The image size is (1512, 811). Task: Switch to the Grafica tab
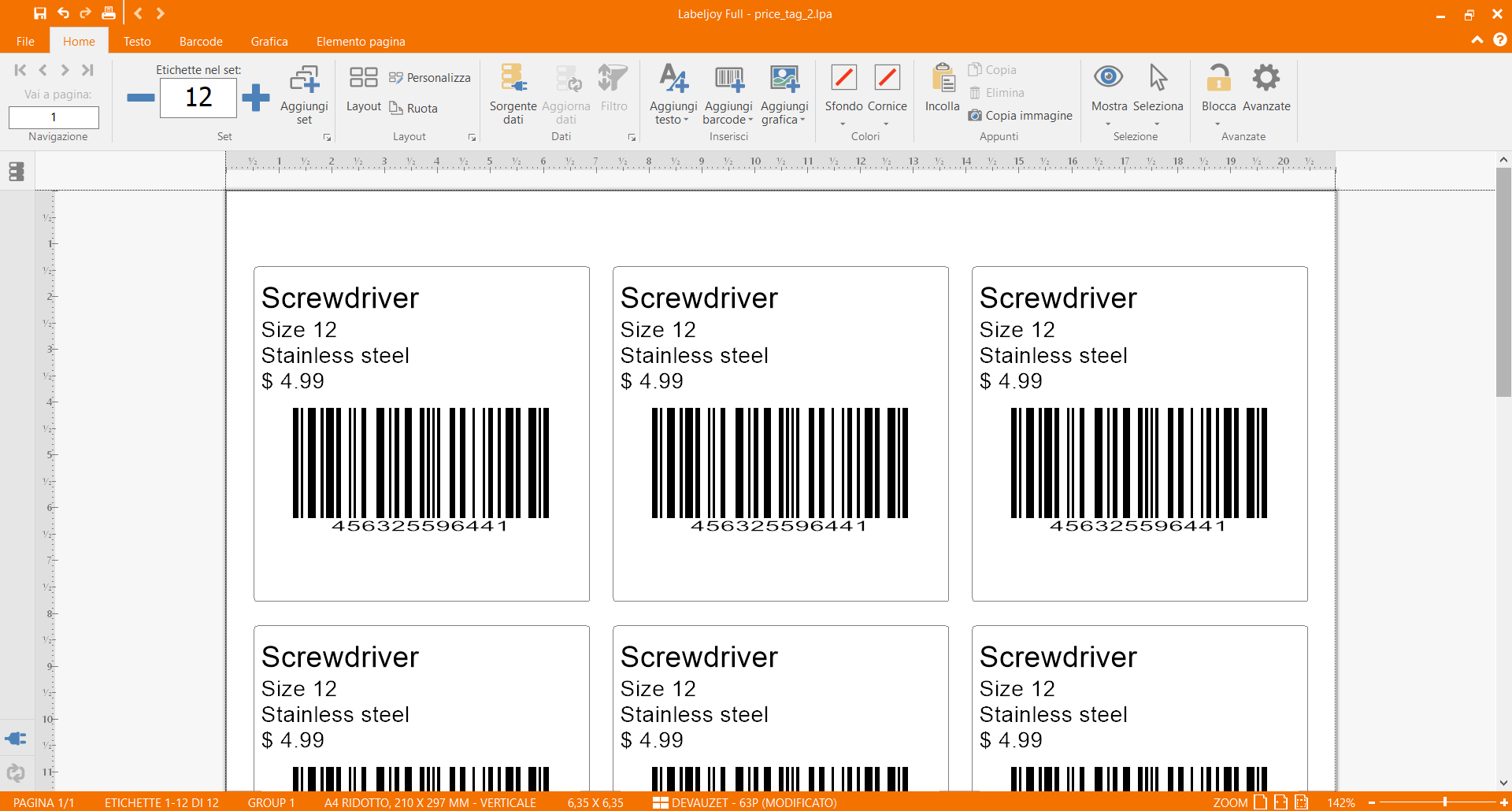[269, 41]
